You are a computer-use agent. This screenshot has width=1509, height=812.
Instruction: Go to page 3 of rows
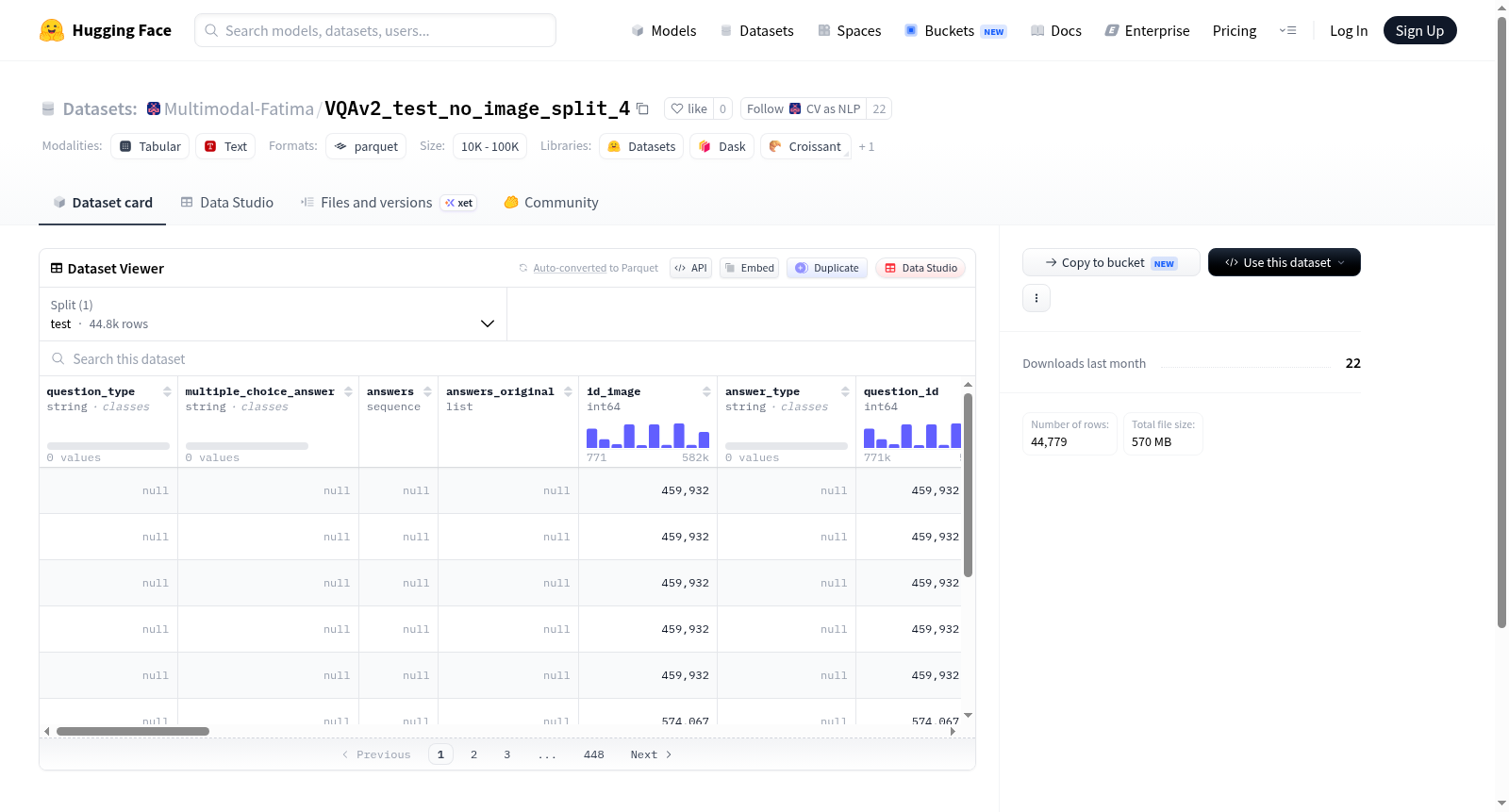click(506, 754)
